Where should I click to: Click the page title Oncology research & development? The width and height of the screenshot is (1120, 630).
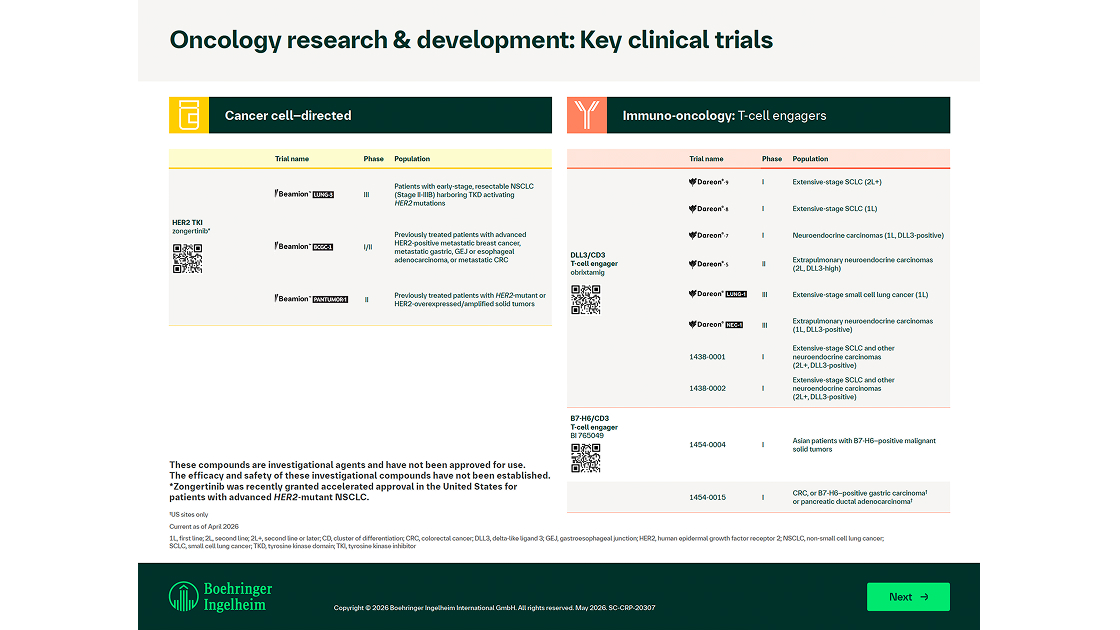point(471,40)
